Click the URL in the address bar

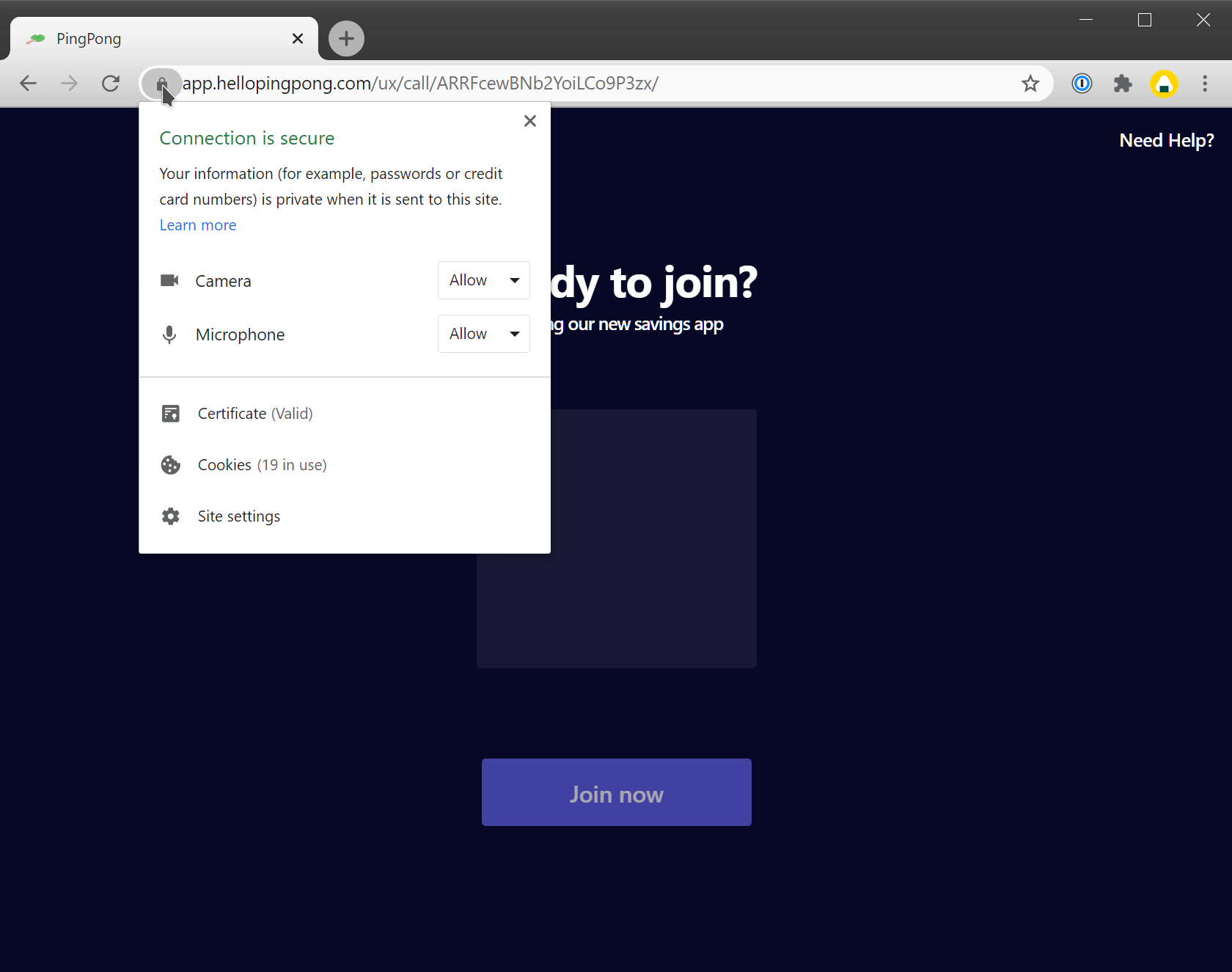tap(420, 84)
